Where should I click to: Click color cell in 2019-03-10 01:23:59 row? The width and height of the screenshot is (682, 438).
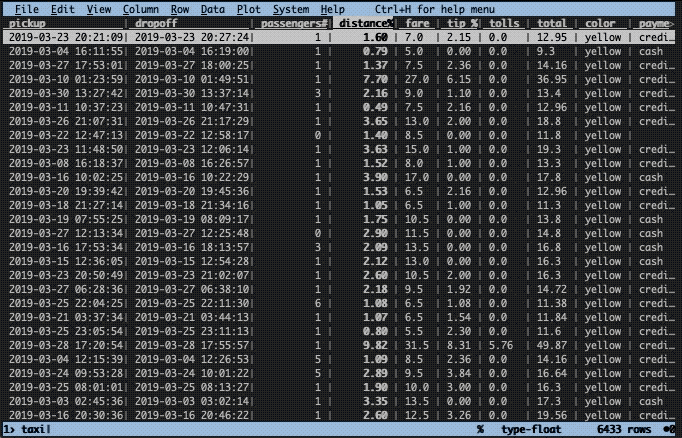[x=603, y=80]
